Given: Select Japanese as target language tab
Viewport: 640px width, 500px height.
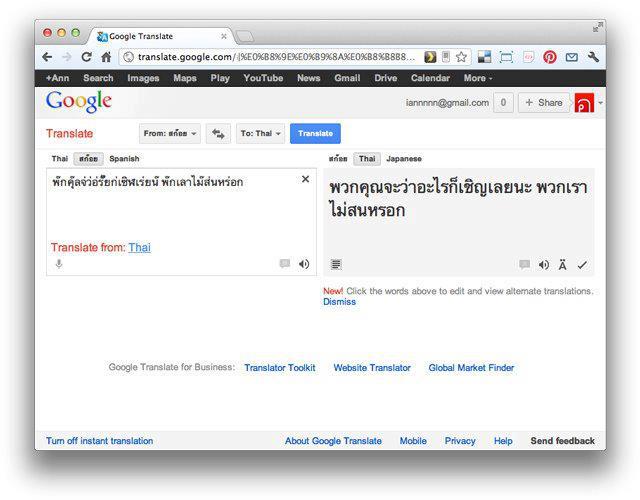Looking at the screenshot, I should (404, 159).
